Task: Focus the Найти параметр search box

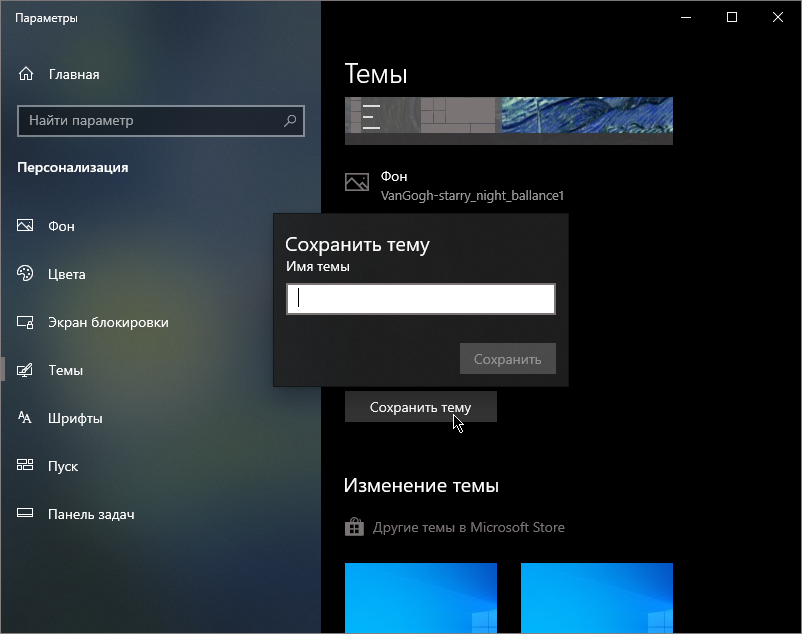Action: coord(161,121)
